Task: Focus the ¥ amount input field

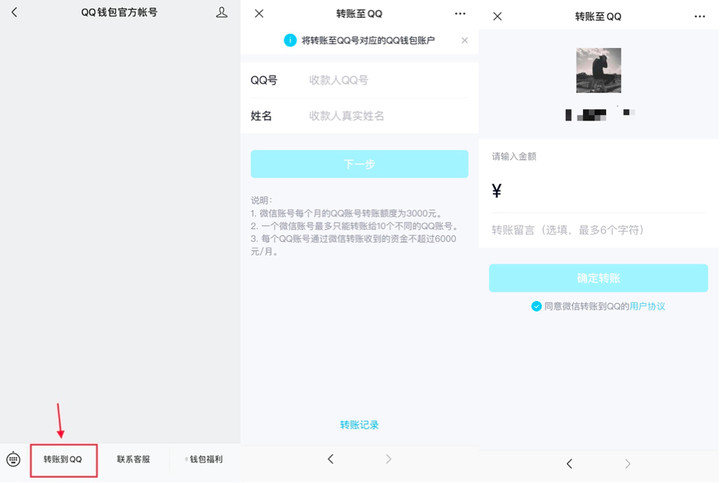Action: click(598, 191)
